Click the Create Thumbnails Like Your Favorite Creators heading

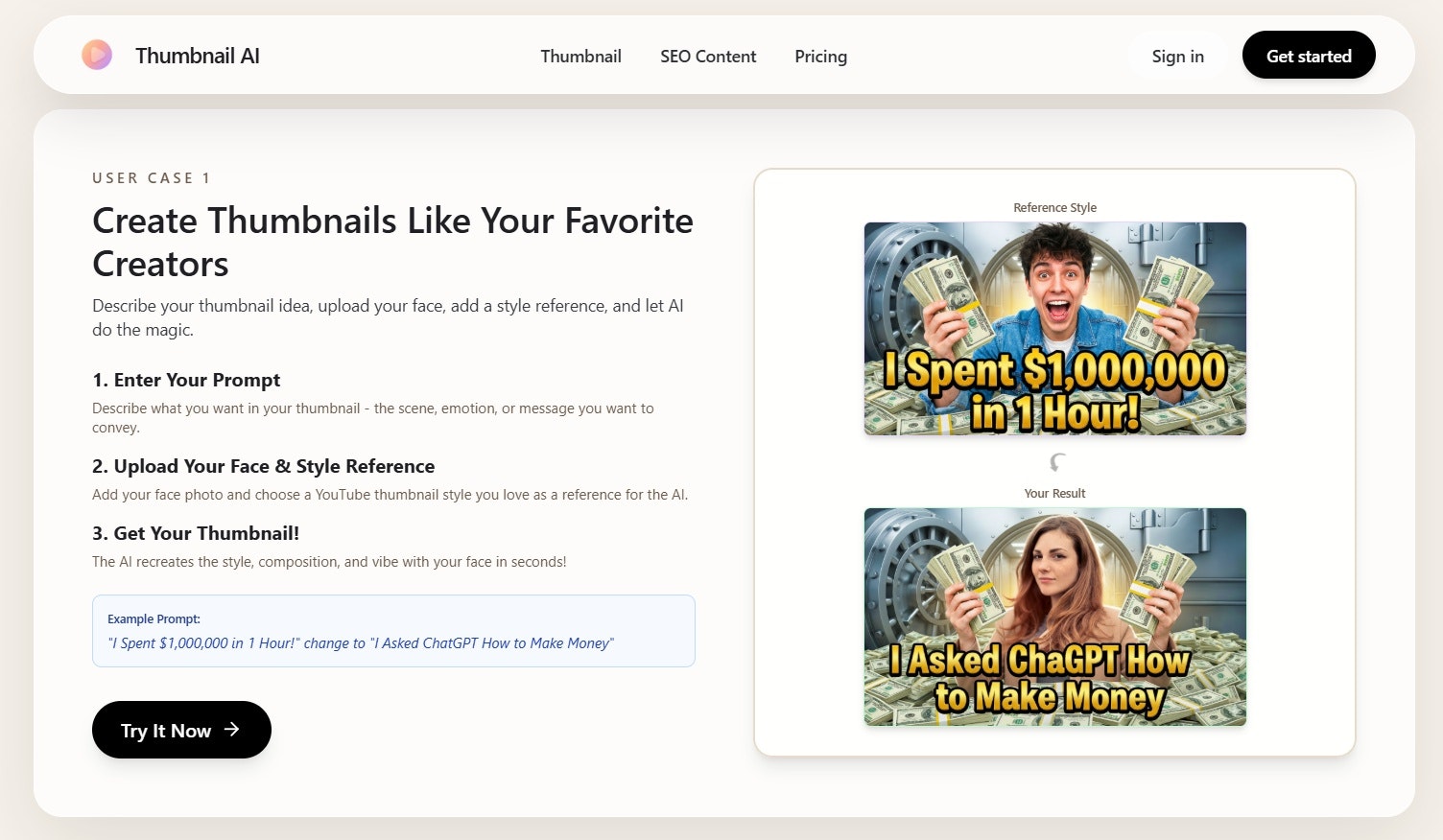[392, 242]
